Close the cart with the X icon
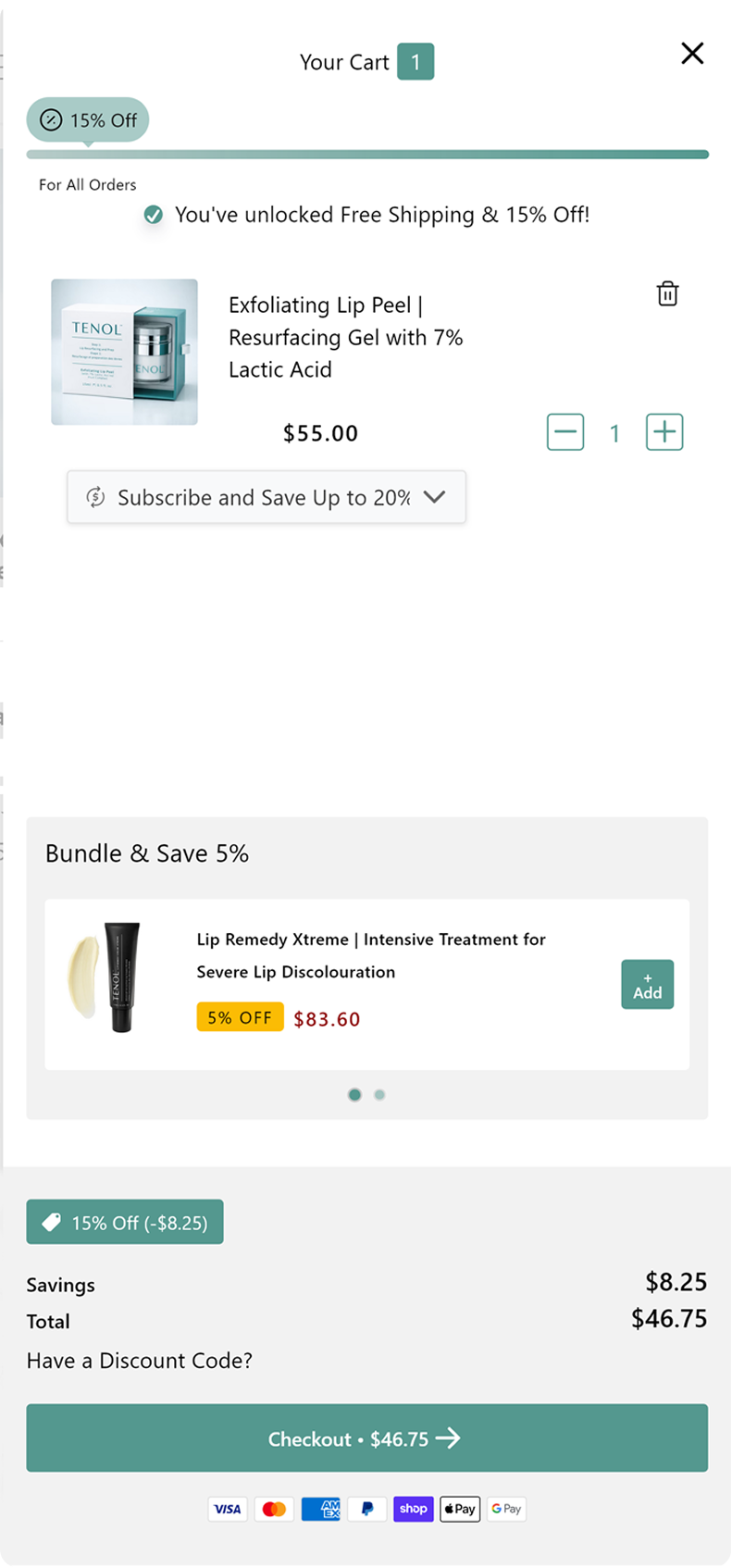Viewport: 732px width, 1568px height. (x=692, y=54)
